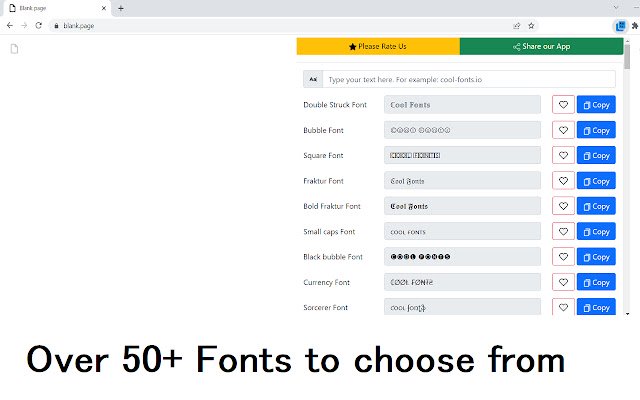Favorite the Square Font heart
The image size is (640, 400).
(x=563, y=156)
